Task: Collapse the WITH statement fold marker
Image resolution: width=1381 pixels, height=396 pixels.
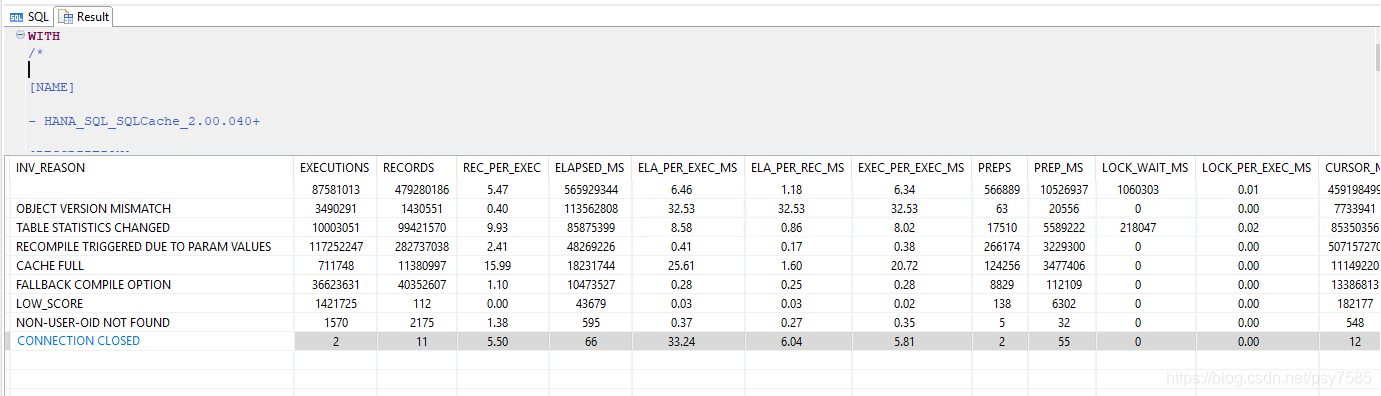Action: [x=20, y=35]
